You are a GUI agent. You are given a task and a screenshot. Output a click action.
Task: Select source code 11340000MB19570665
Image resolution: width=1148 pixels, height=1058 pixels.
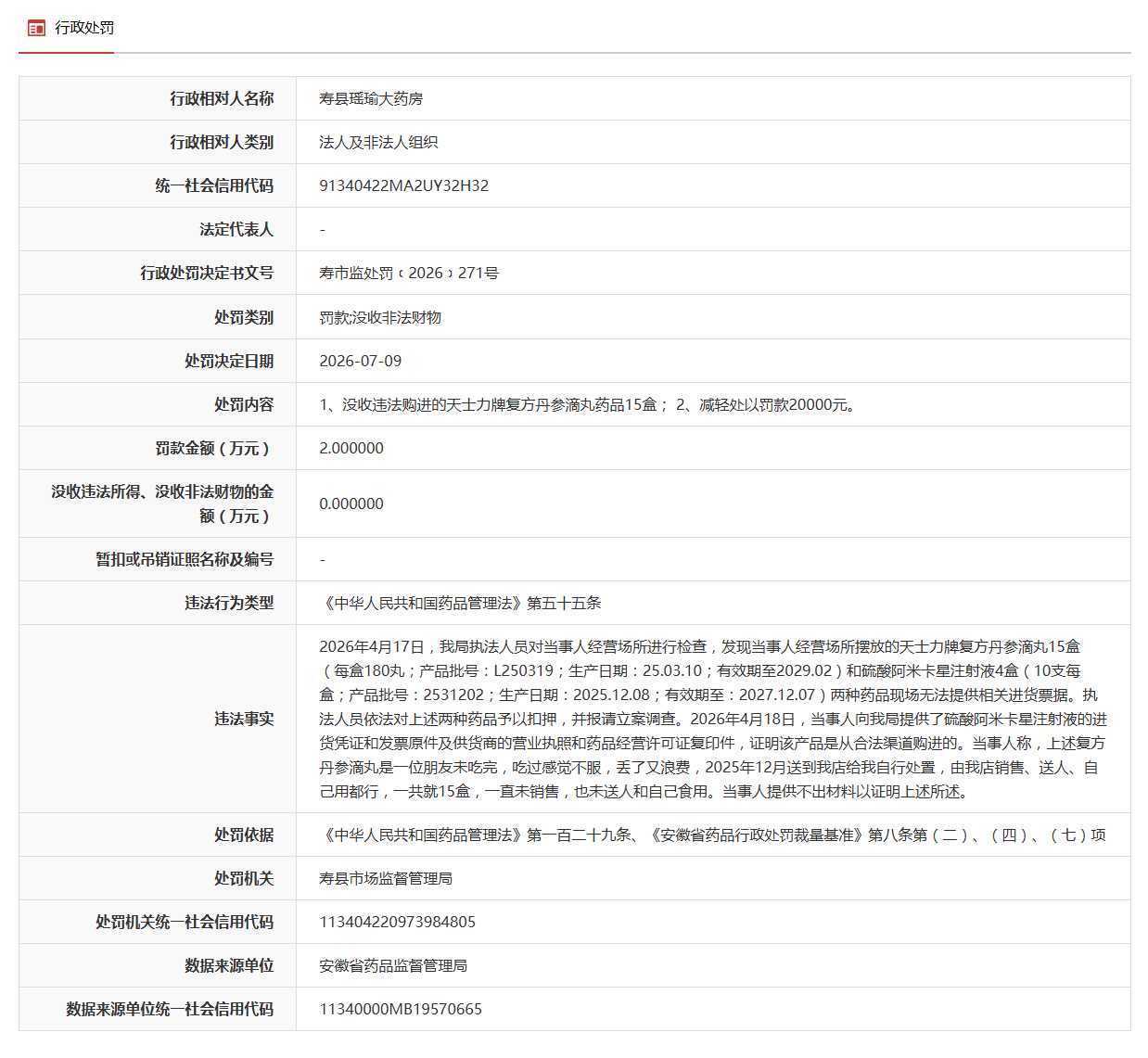coord(401,1009)
